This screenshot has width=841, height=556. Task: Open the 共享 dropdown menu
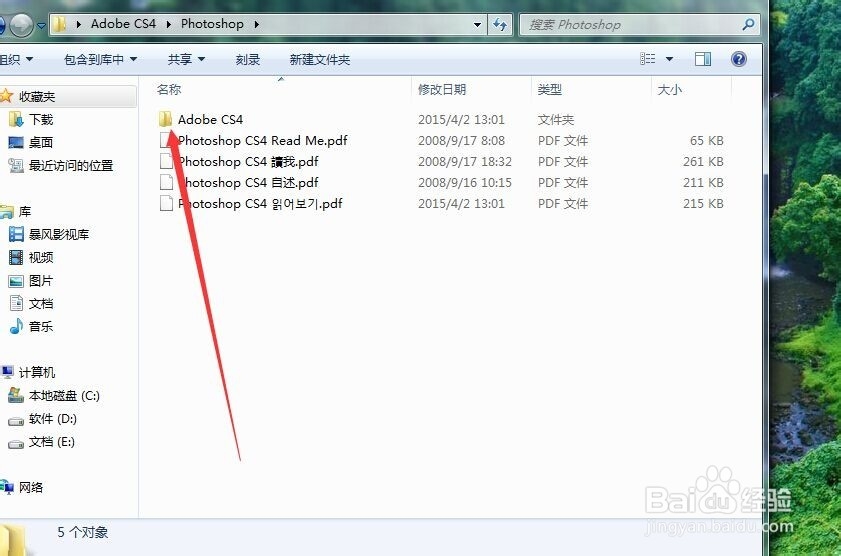(186, 59)
